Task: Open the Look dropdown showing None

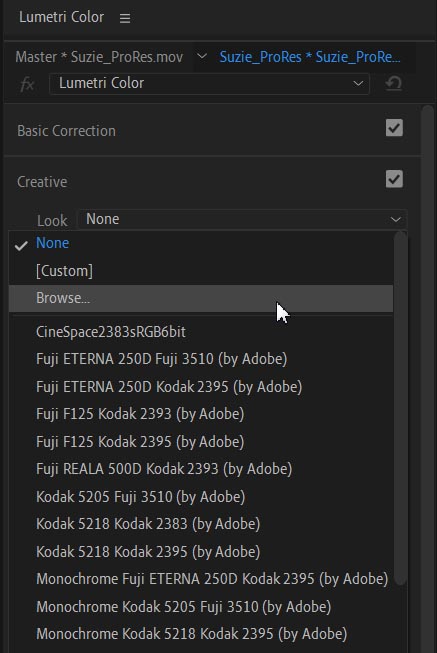Action: tap(242, 219)
